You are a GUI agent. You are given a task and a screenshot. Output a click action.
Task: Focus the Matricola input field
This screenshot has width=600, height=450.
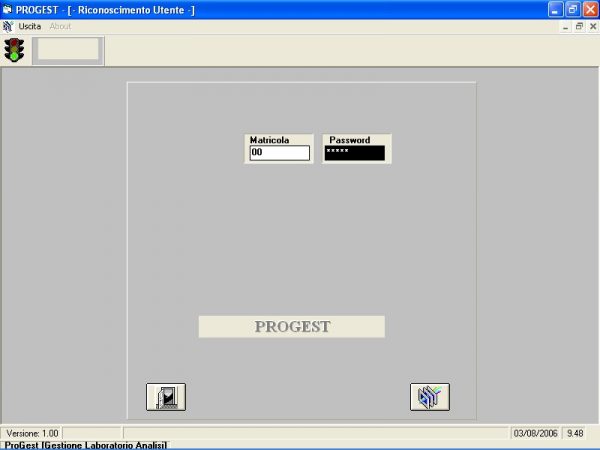(280, 153)
